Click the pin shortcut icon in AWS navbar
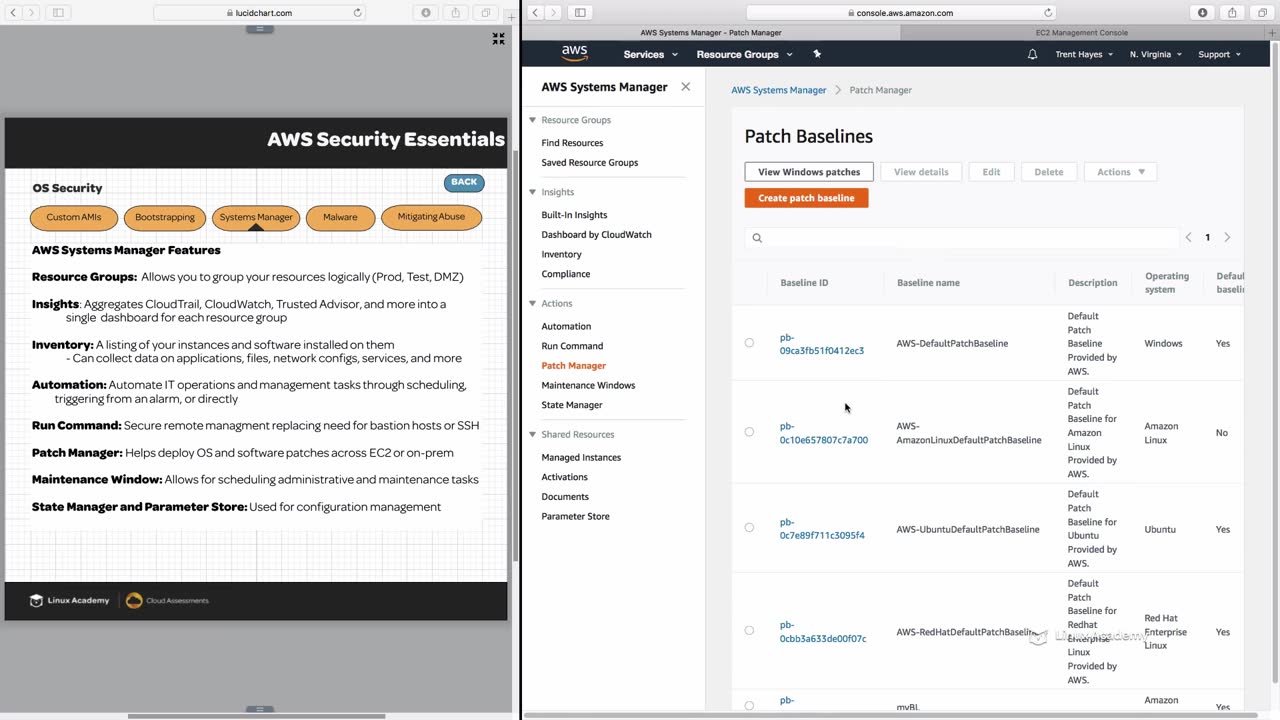The height and width of the screenshot is (720, 1280). (816, 54)
